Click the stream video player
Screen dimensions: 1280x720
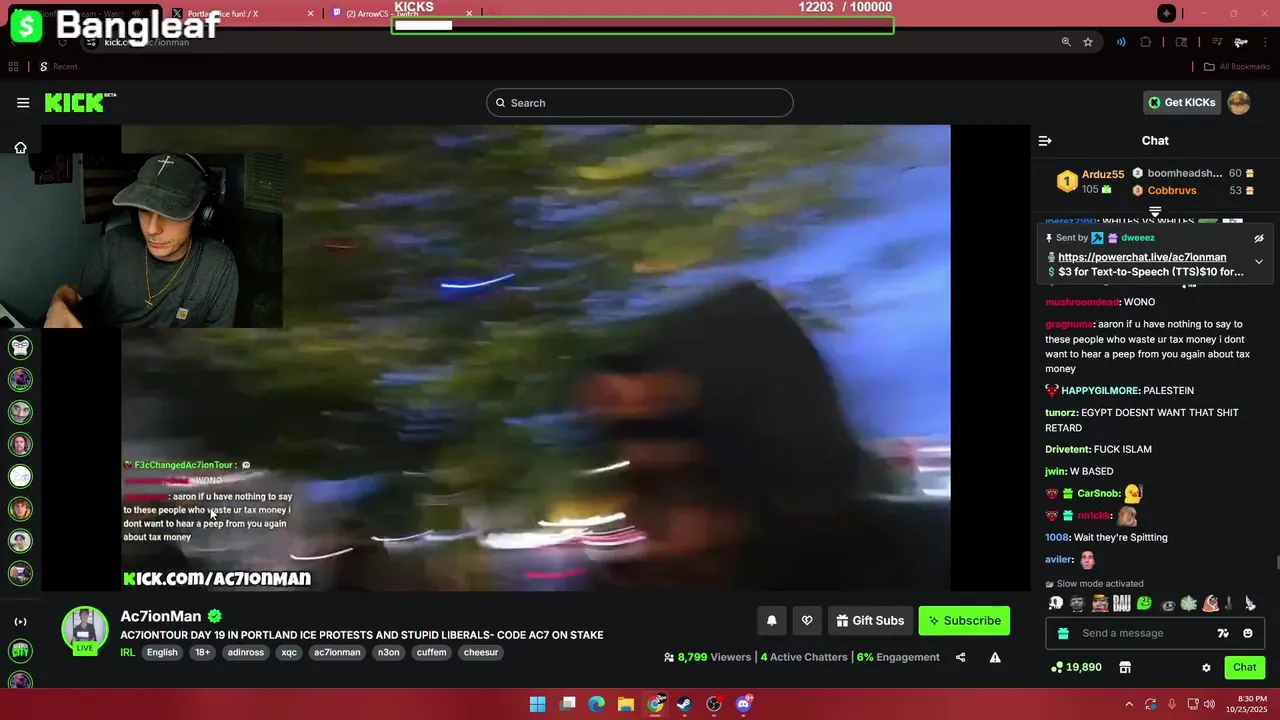coord(536,358)
